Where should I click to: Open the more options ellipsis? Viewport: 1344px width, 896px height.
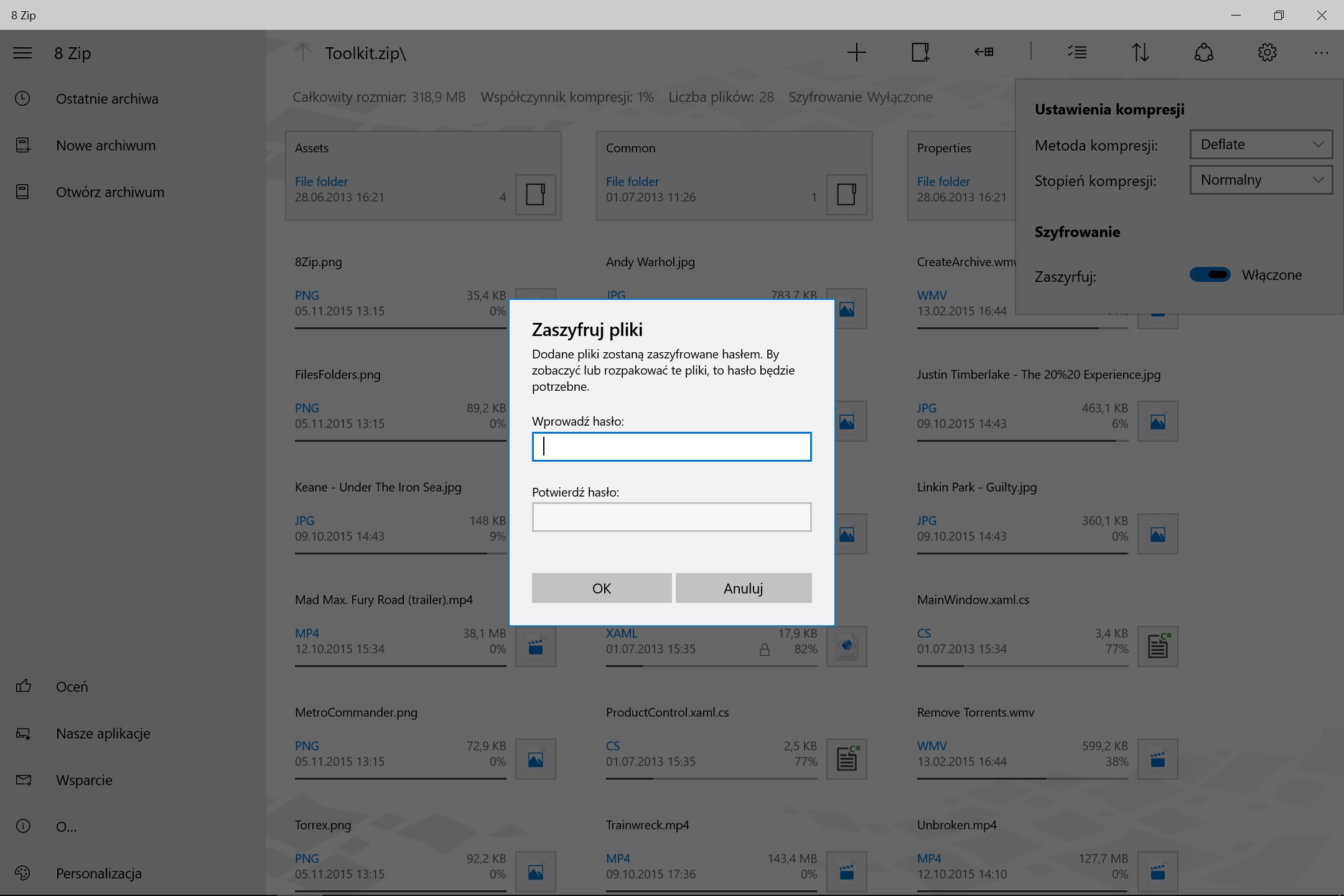pyautogui.click(x=1321, y=53)
